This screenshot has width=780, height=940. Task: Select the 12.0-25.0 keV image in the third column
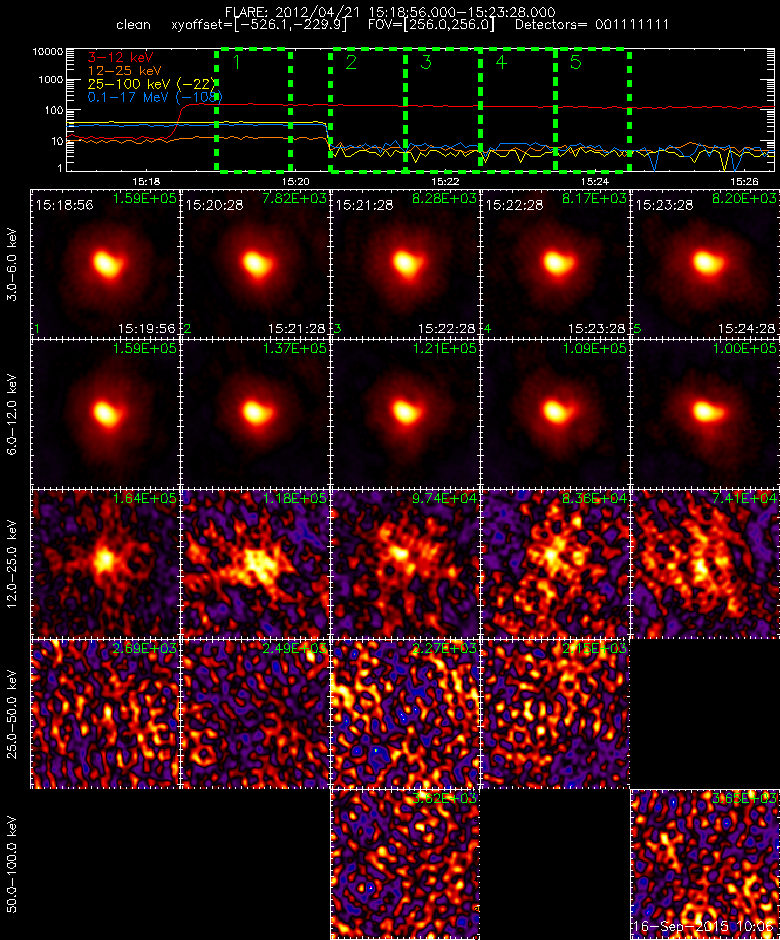coord(405,564)
